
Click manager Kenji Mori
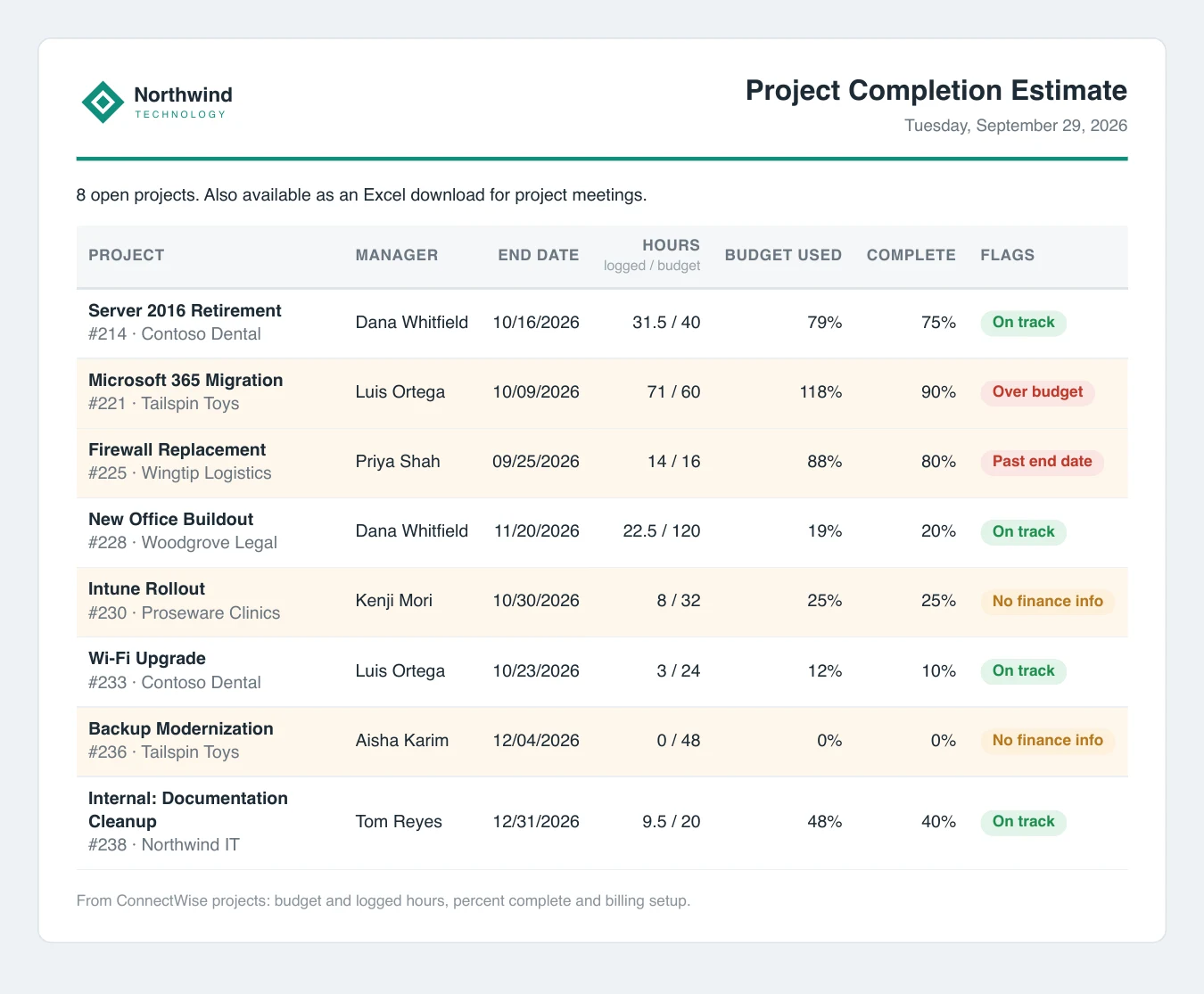pyautogui.click(x=393, y=601)
